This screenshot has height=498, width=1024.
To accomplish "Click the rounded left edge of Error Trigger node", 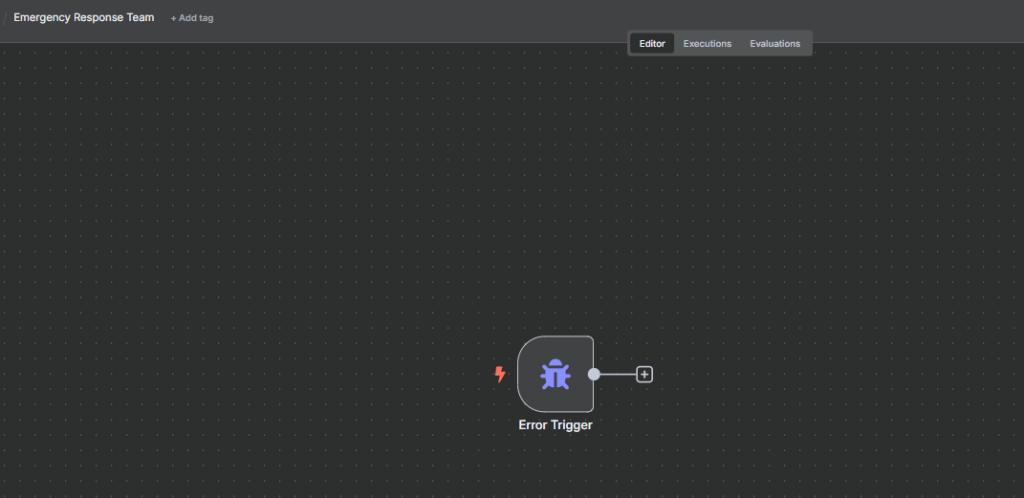I will 521,374.
